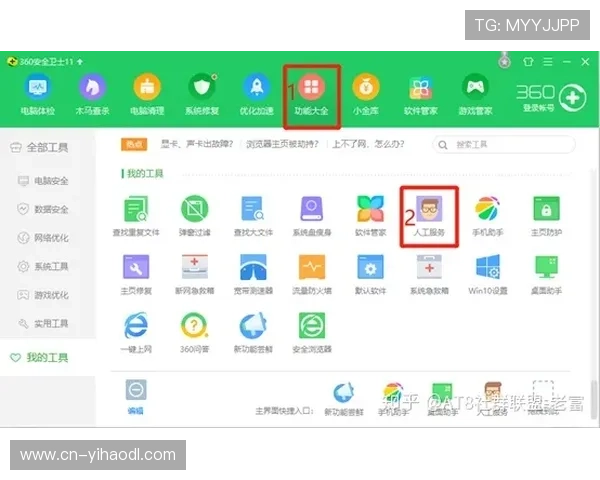Open the skin shirt icon in title bar
The width and height of the screenshot is (600, 480).
click(x=528, y=62)
